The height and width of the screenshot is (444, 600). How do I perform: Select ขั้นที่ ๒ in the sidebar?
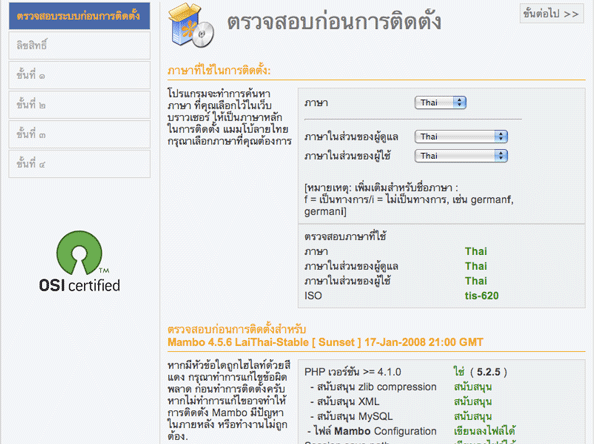tap(79, 104)
